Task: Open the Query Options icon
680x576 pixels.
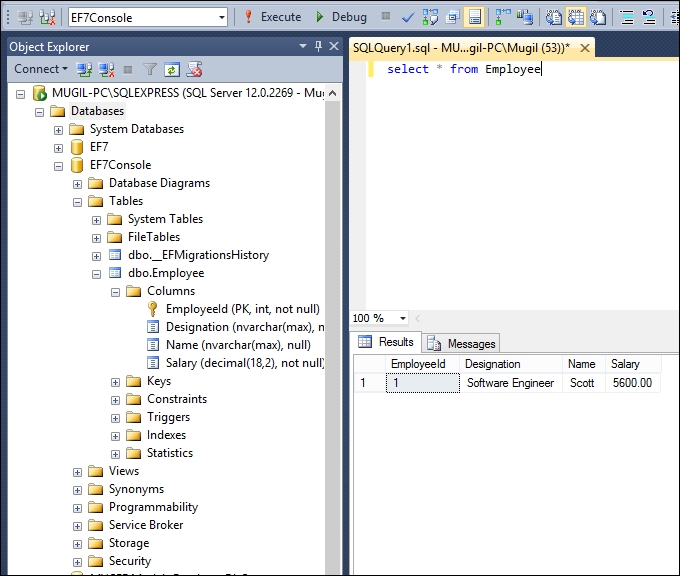Action: pos(452,17)
